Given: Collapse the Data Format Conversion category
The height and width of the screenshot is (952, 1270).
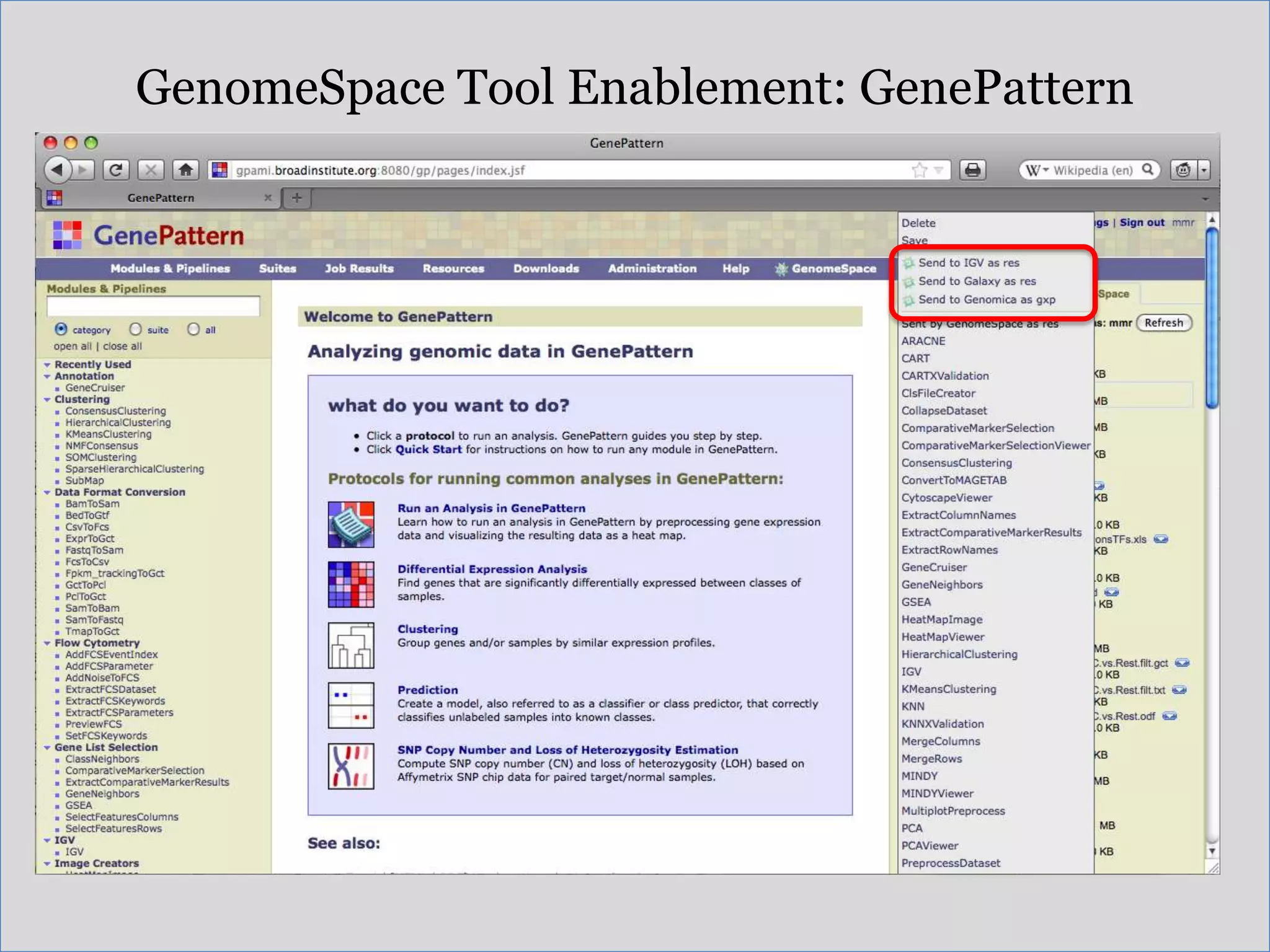Looking at the screenshot, I should tap(47, 493).
